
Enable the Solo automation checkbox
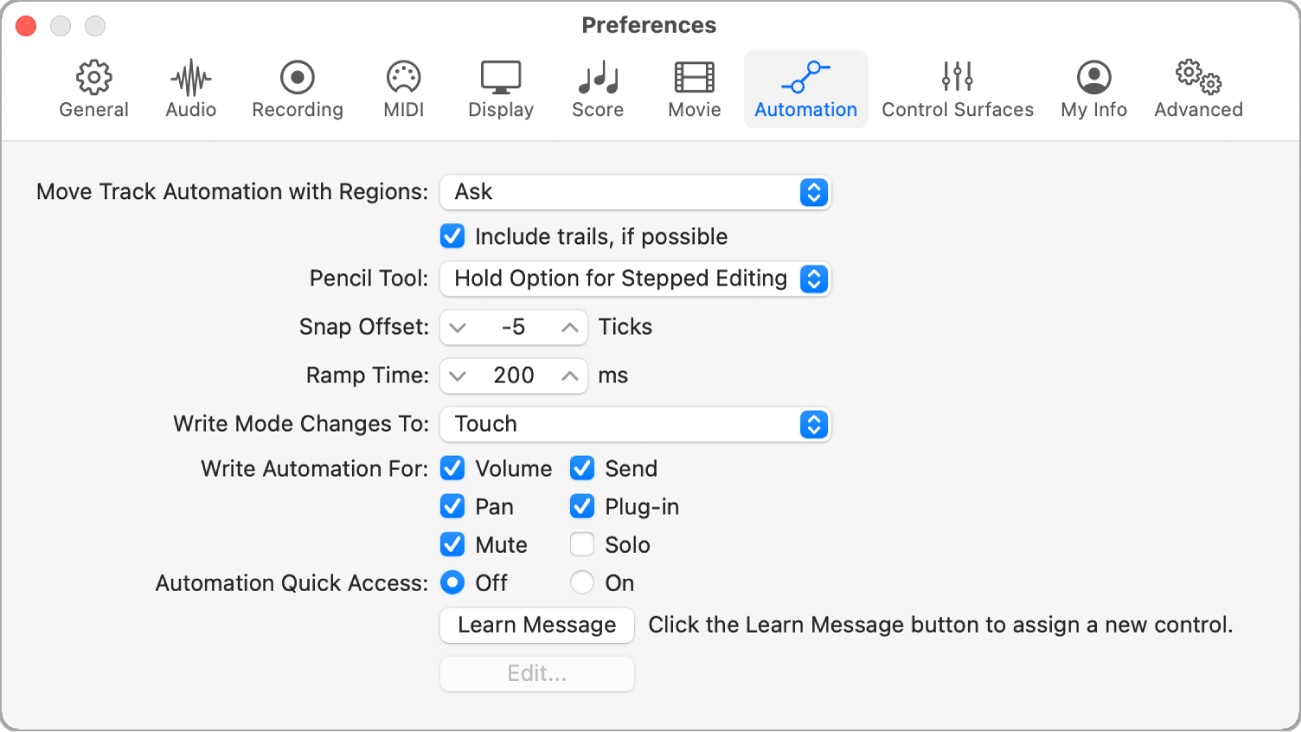coord(582,545)
